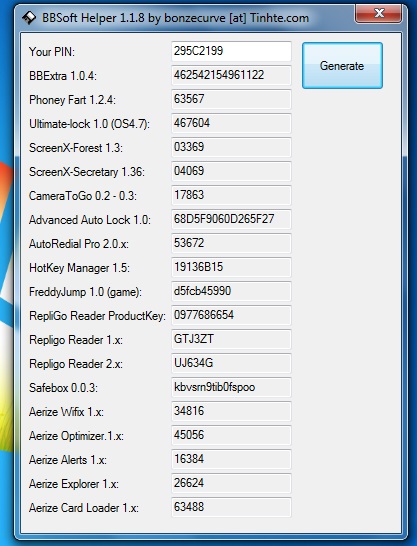This screenshot has height=546, width=417.
Task: Click the ScreenX-Forest 1.3 code field
Action: pyautogui.click(x=231, y=147)
